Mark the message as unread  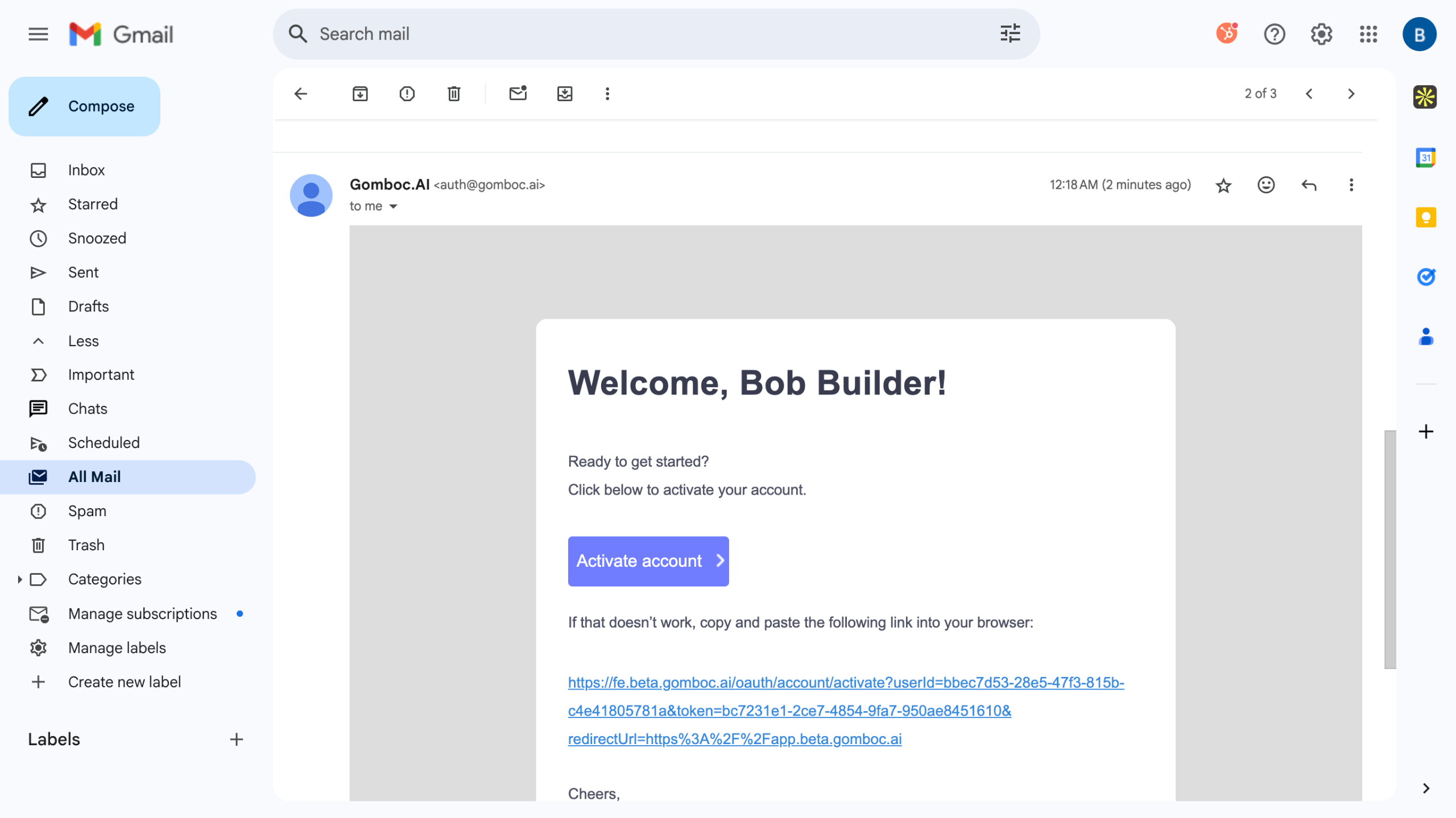tap(518, 94)
